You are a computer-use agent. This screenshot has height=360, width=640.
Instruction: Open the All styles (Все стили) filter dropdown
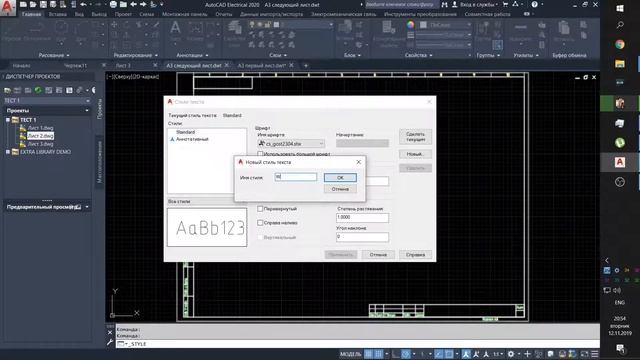(207, 201)
